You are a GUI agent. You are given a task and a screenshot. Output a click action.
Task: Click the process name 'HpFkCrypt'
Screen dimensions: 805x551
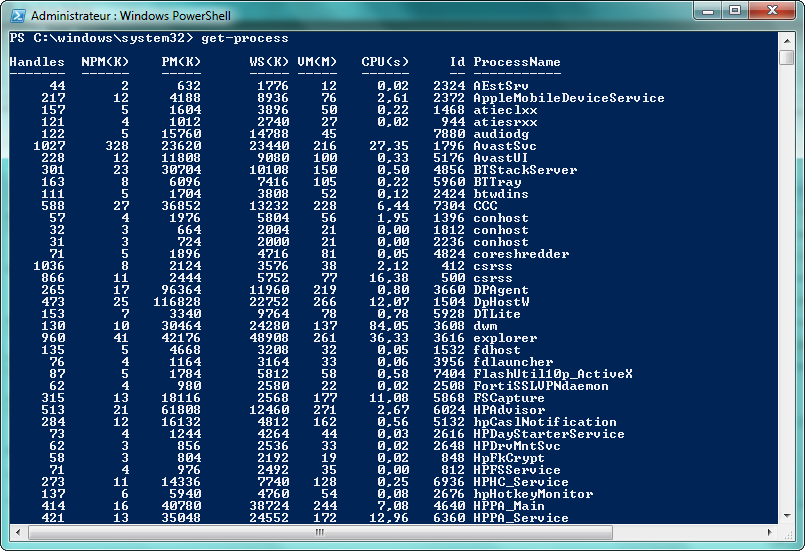[509, 458]
